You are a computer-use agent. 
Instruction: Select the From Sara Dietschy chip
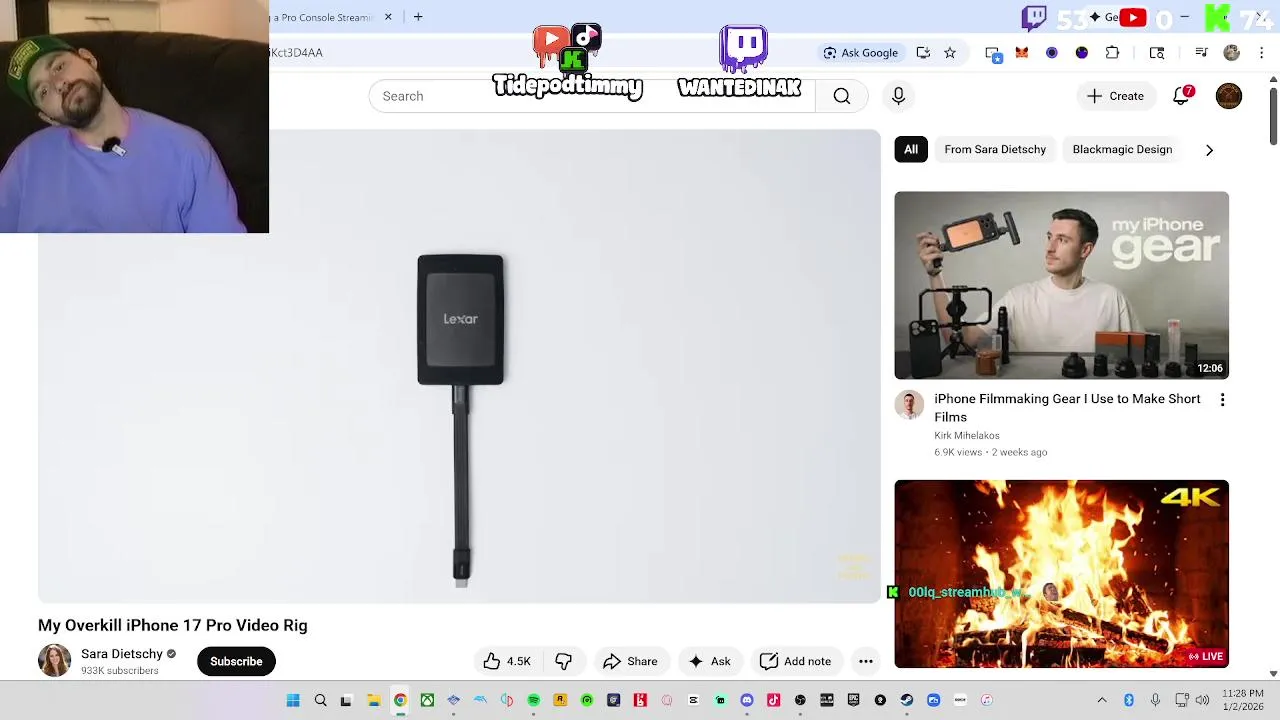[995, 149]
